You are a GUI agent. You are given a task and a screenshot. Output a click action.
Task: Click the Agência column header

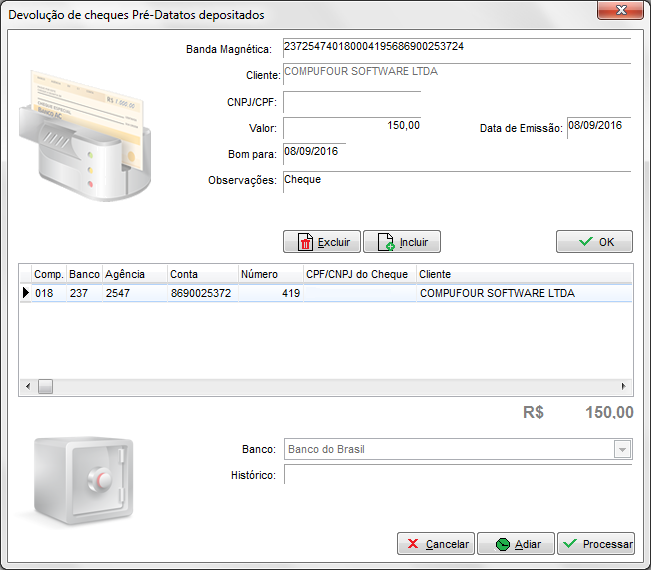point(133,274)
